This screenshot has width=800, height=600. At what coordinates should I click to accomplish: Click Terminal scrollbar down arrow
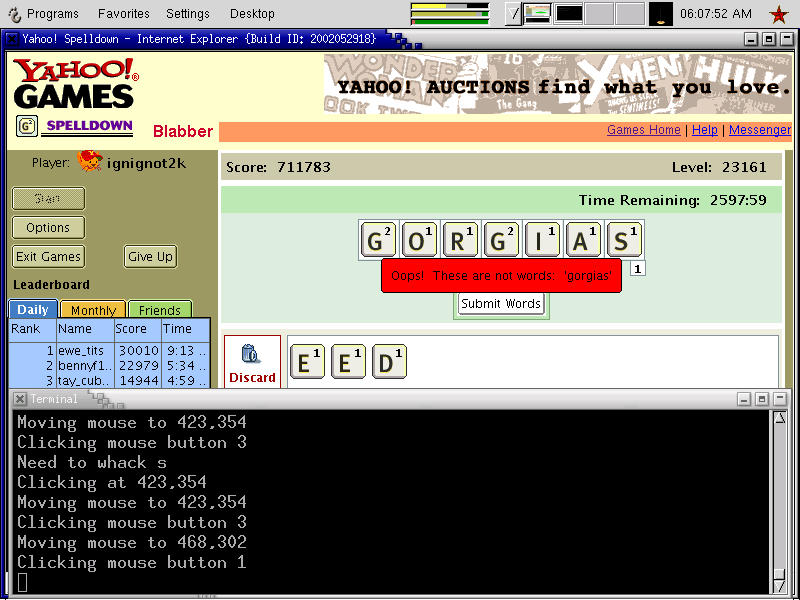780,587
